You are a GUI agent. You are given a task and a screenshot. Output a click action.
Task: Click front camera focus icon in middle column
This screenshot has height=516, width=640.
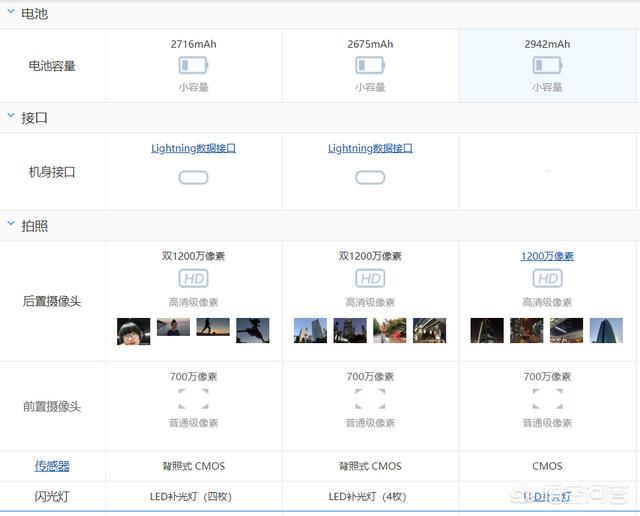point(370,399)
